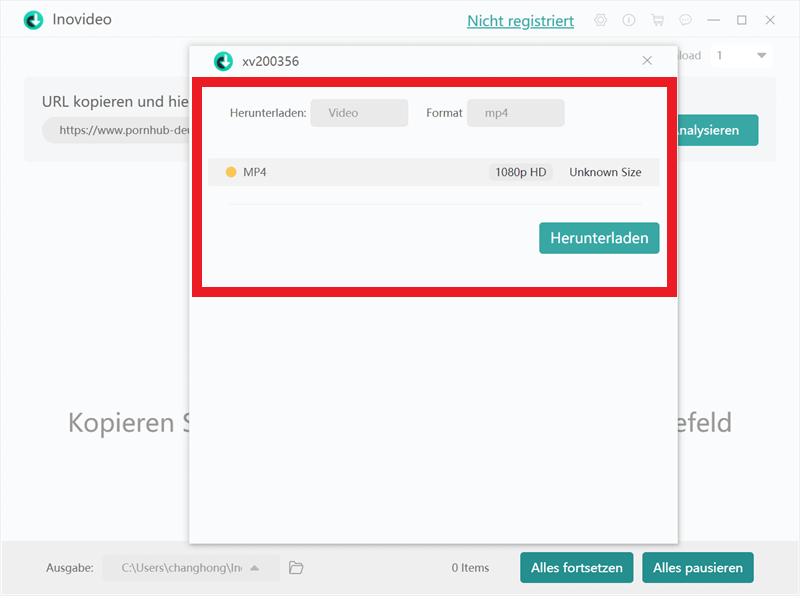
Task: Open output folder via folder icon
Action: [296, 568]
